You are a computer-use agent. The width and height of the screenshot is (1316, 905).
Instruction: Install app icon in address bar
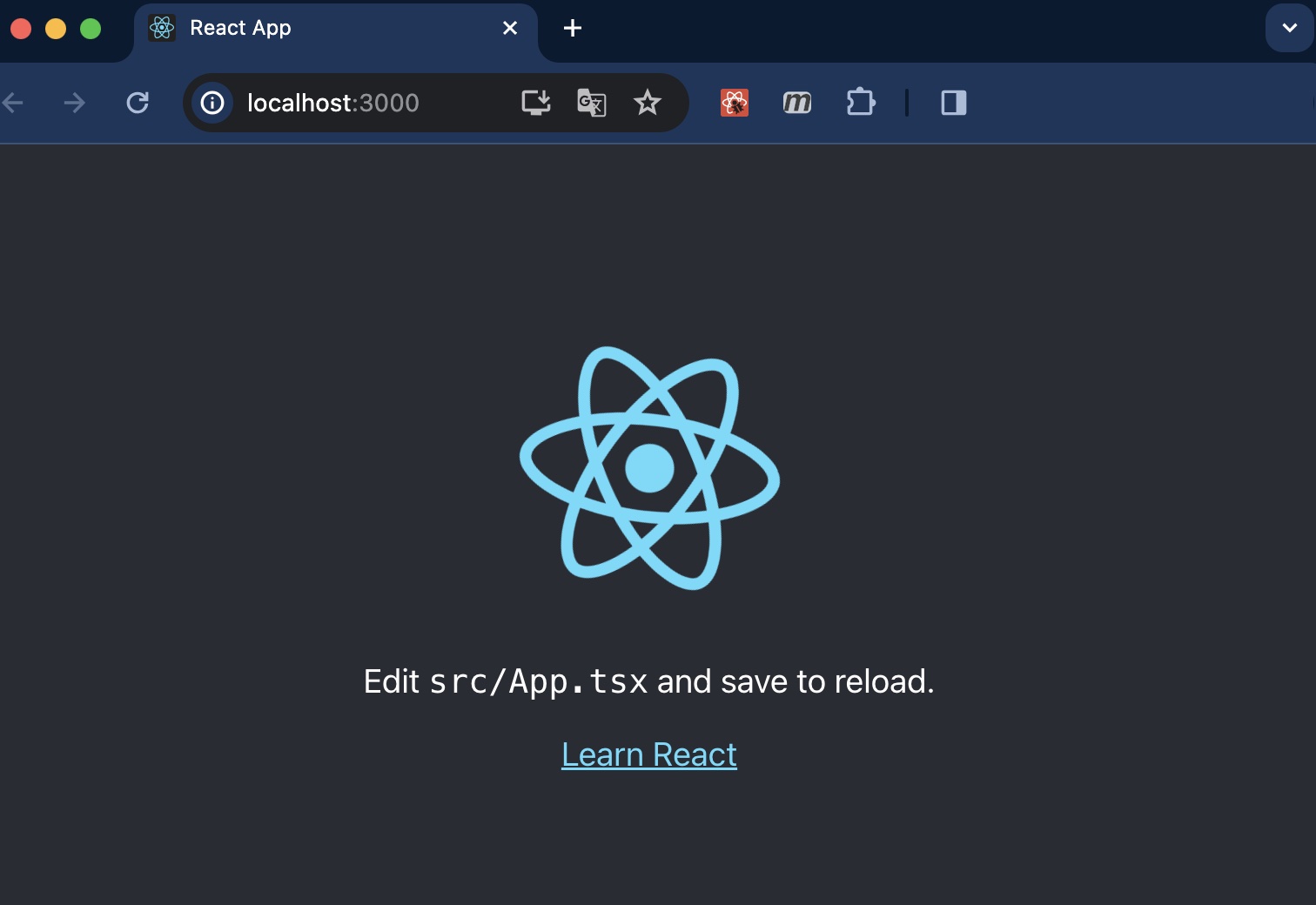536,103
